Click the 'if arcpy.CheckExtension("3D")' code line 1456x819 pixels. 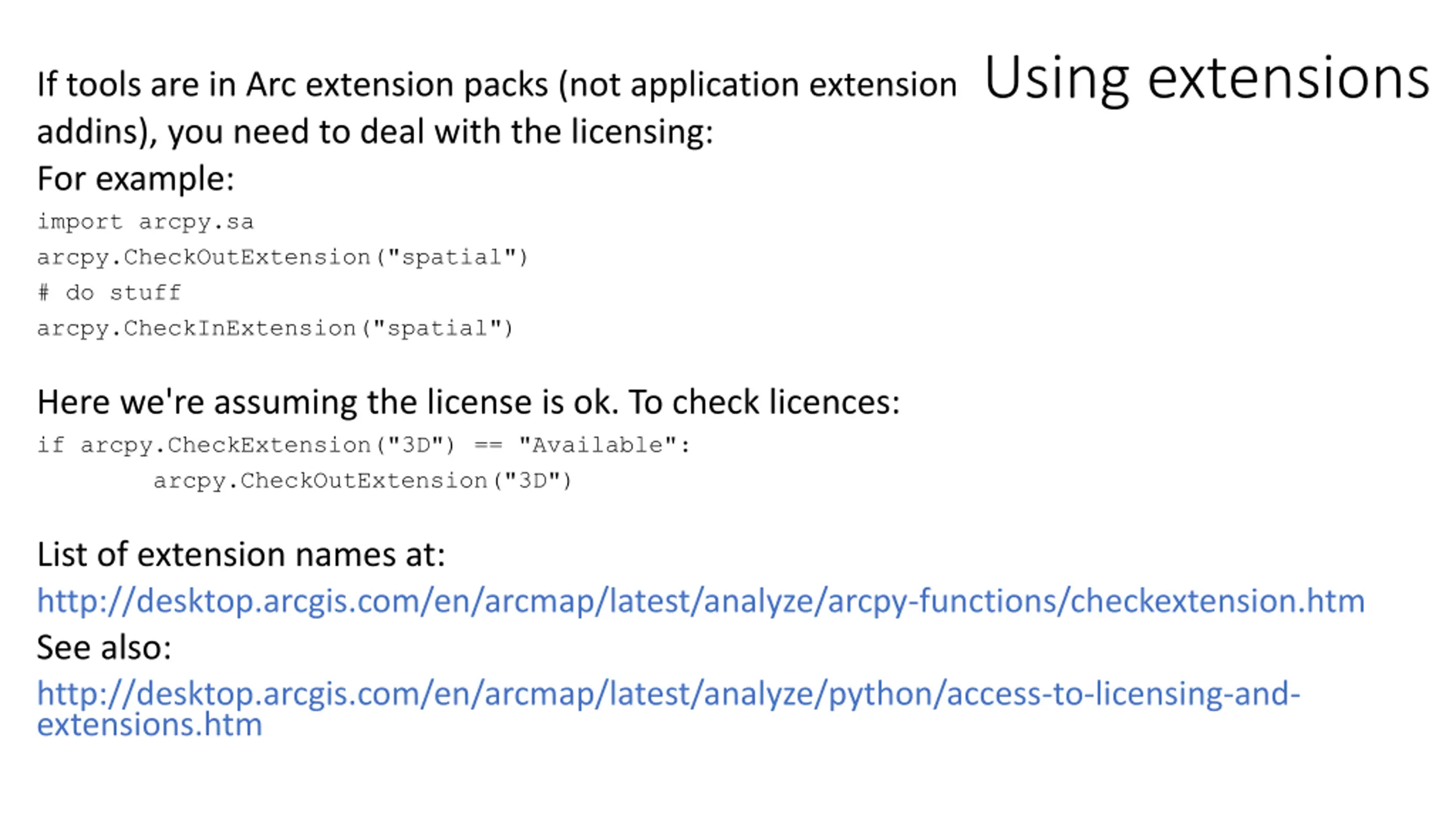[363, 445]
